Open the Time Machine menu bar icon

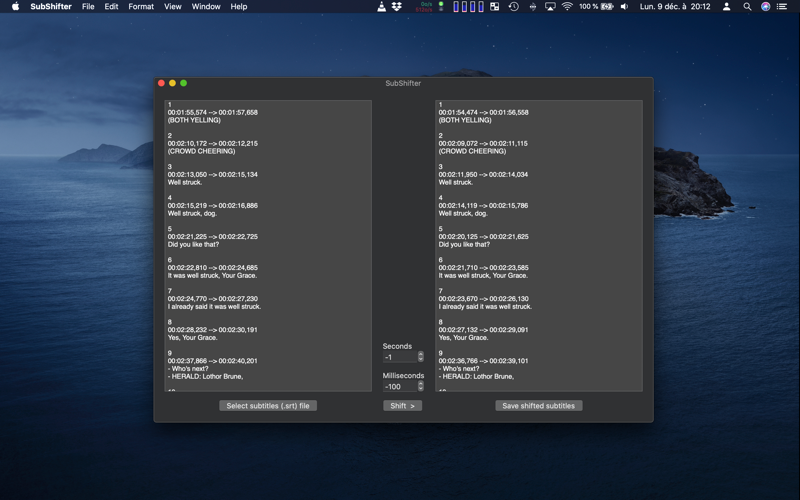[x=514, y=7]
